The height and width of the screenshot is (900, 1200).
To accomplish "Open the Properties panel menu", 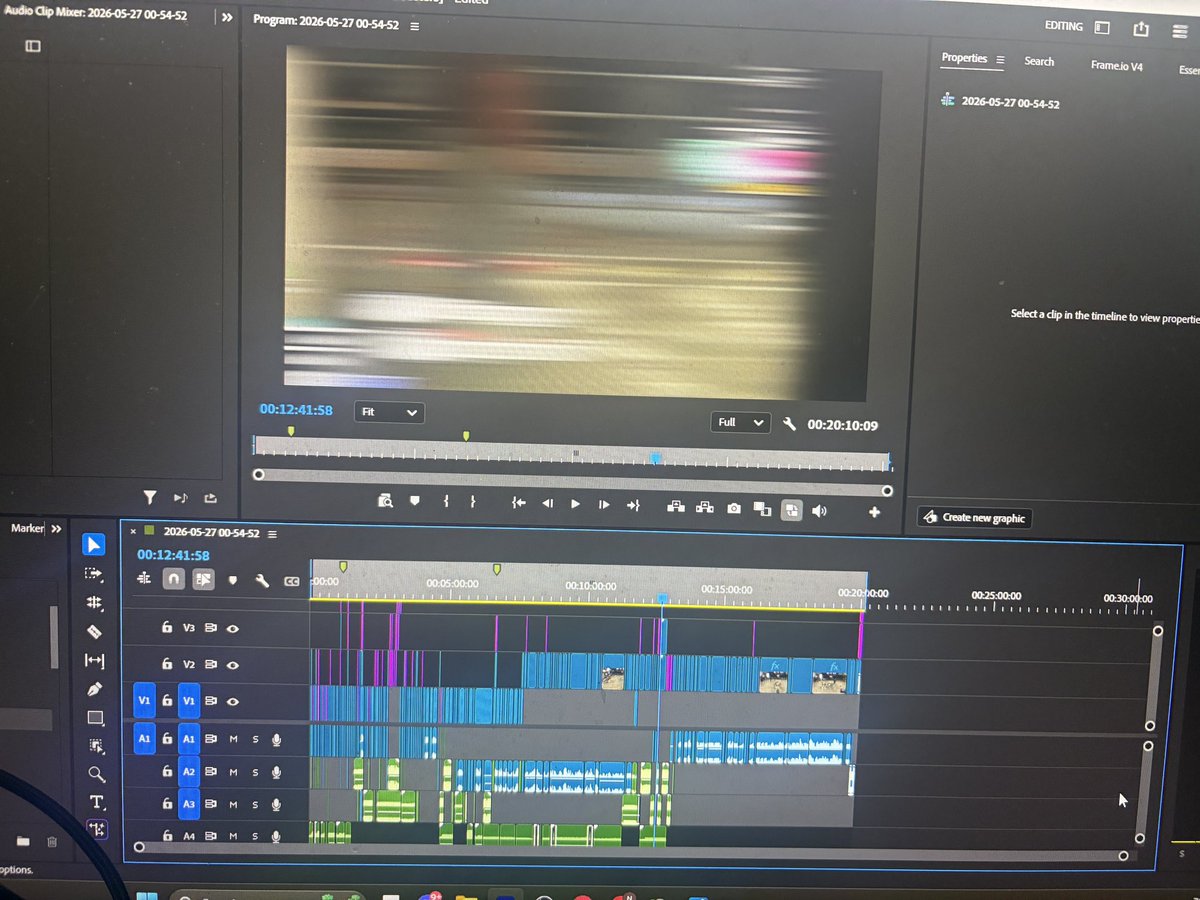I will pyautogui.click(x=1000, y=60).
